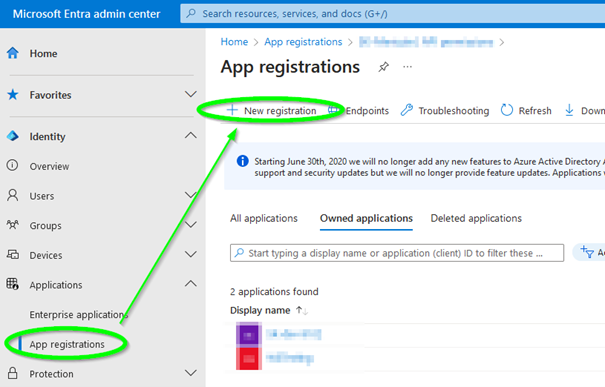Expand the Protection submenu chevron
The width and height of the screenshot is (605, 387).
coord(191,373)
